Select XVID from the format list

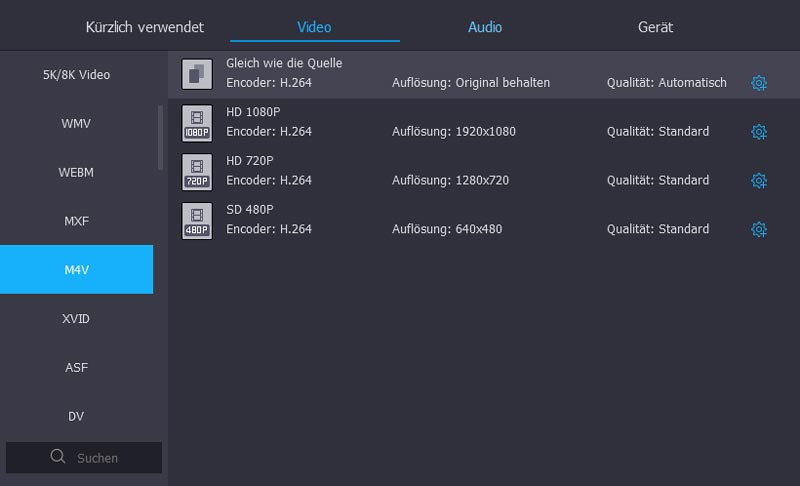coord(76,319)
